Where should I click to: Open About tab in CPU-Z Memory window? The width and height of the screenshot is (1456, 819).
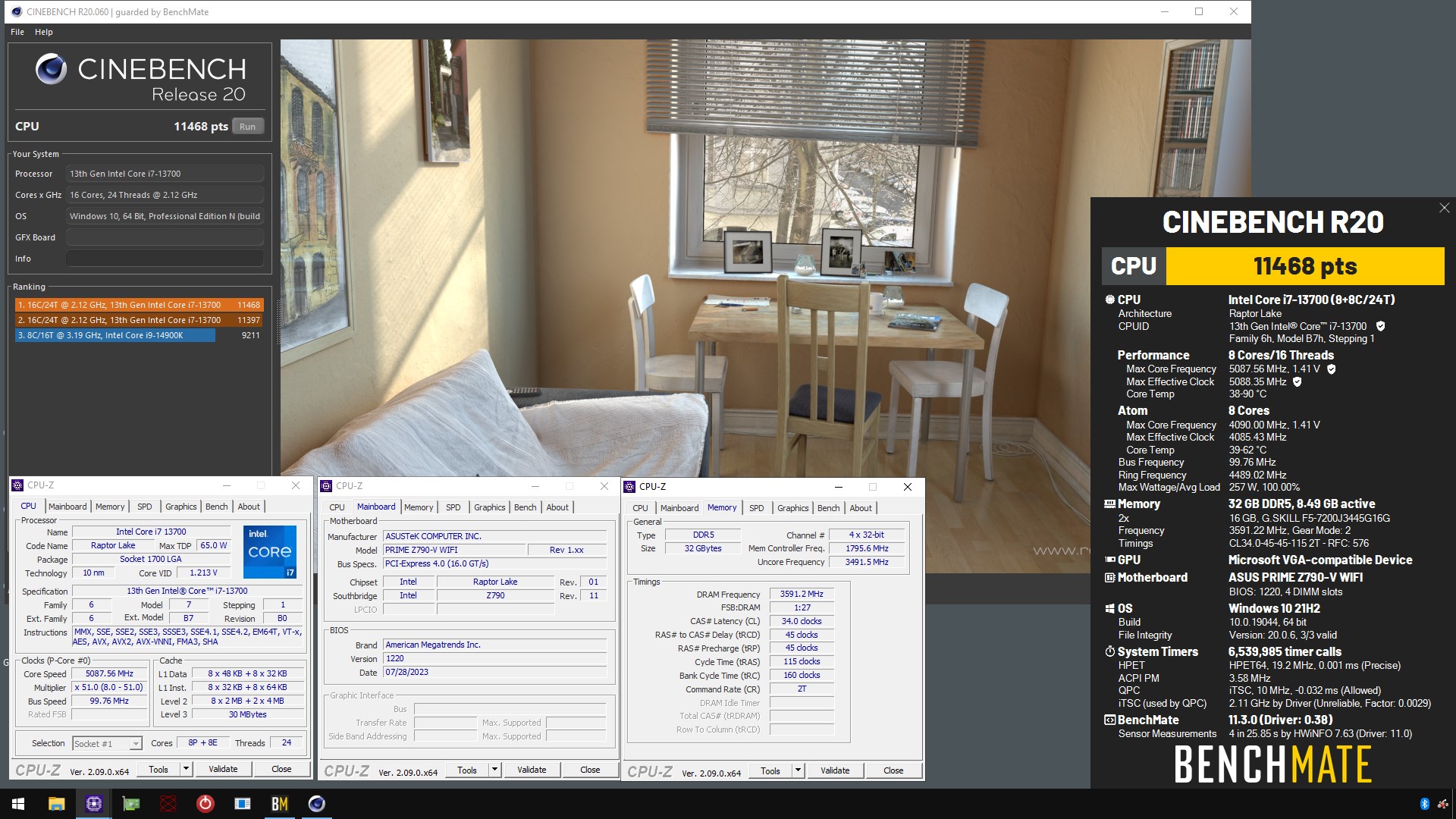click(x=861, y=508)
